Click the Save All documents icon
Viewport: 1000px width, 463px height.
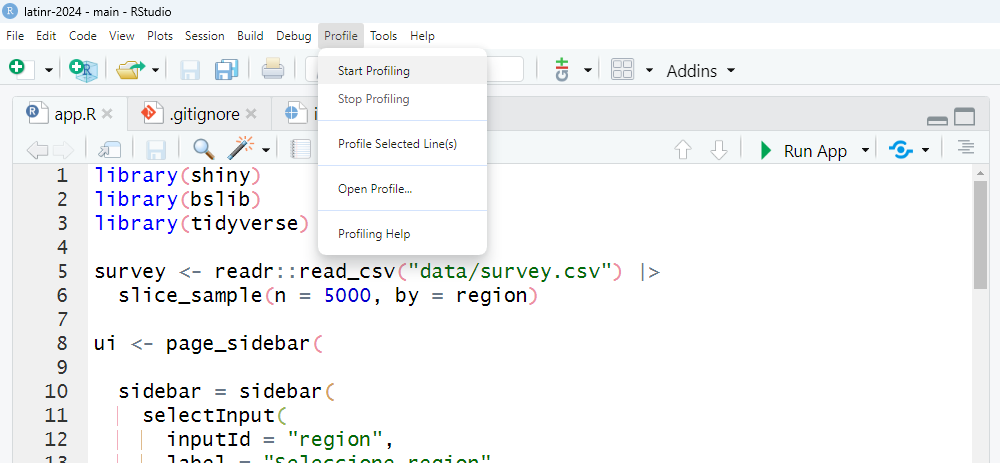[x=226, y=69]
